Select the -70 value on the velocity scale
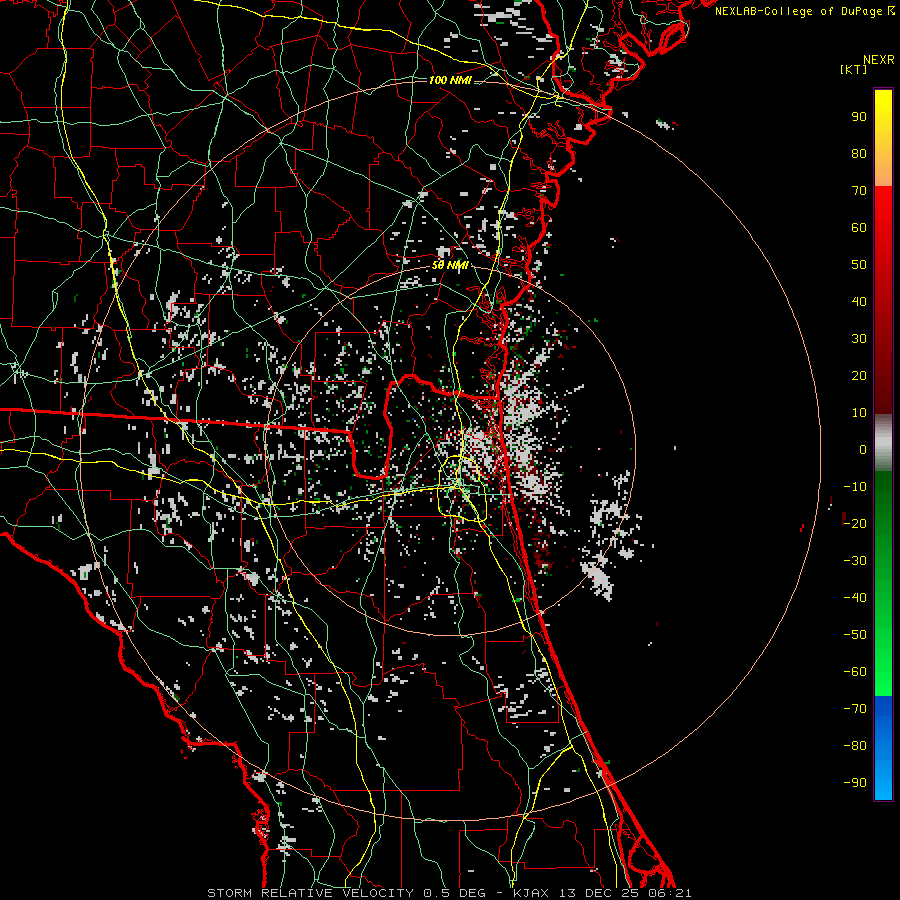 (x=855, y=709)
